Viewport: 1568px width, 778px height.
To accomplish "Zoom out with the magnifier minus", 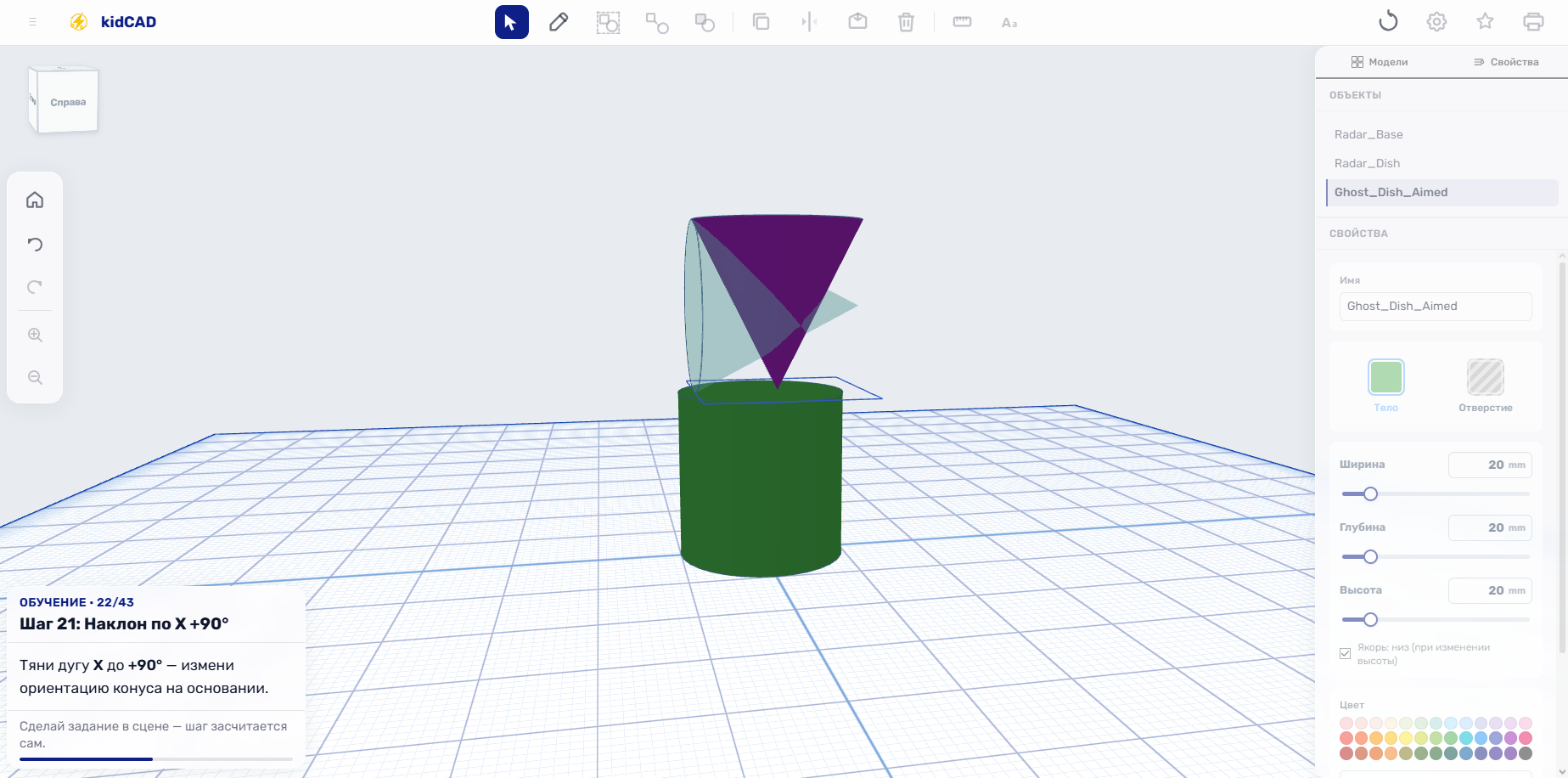I will point(35,377).
